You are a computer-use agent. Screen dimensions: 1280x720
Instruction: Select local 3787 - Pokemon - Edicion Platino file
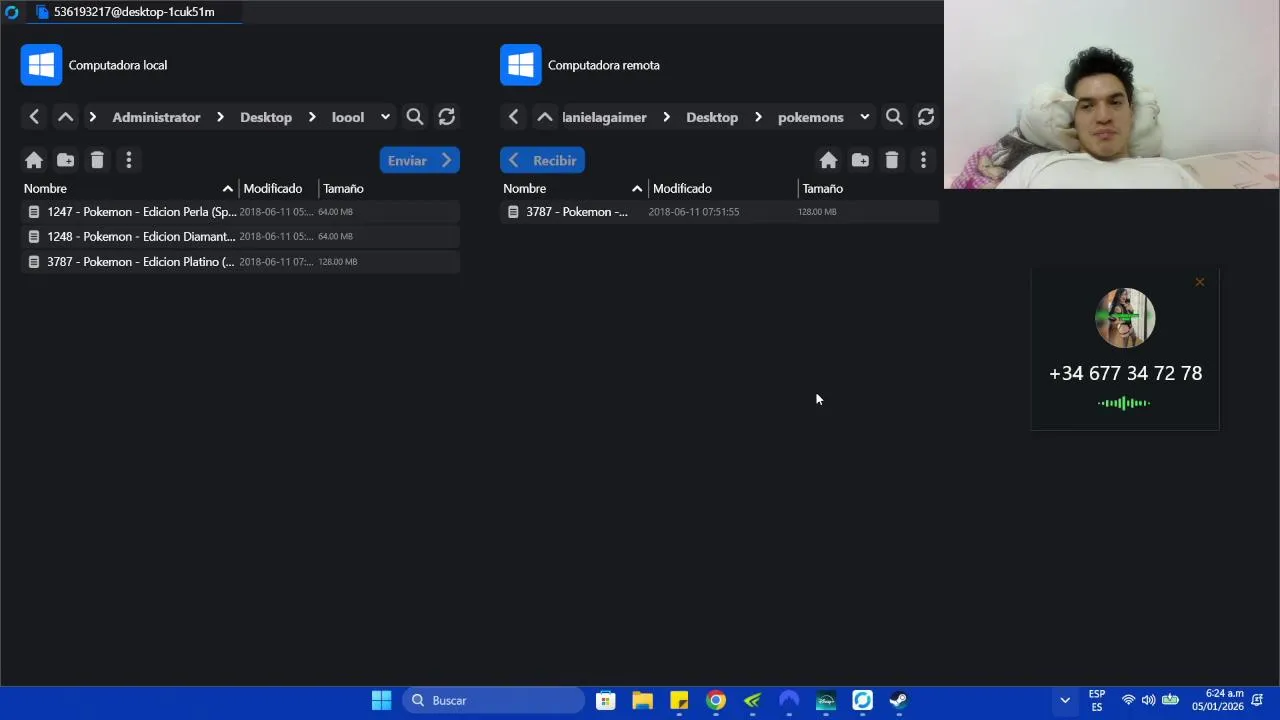240,262
